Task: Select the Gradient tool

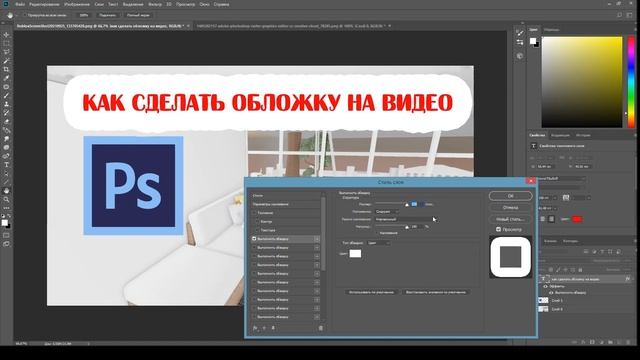Action: point(6,130)
